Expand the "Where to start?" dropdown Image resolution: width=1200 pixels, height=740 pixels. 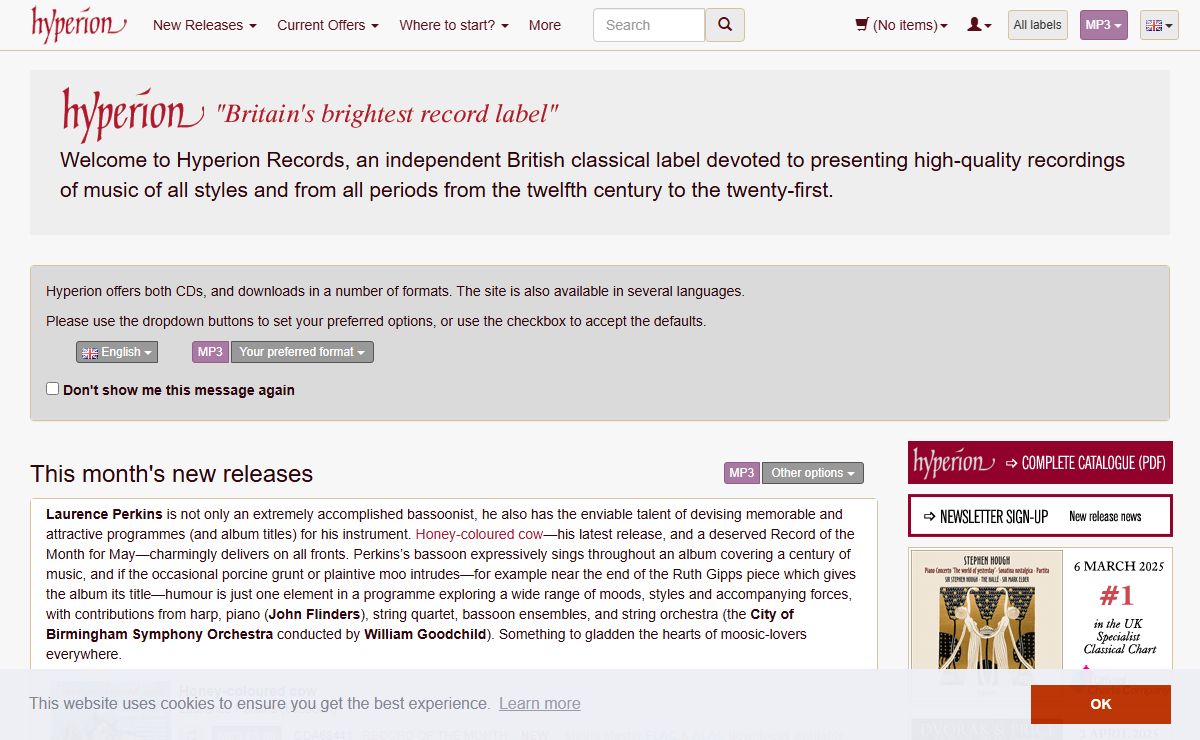click(x=453, y=25)
